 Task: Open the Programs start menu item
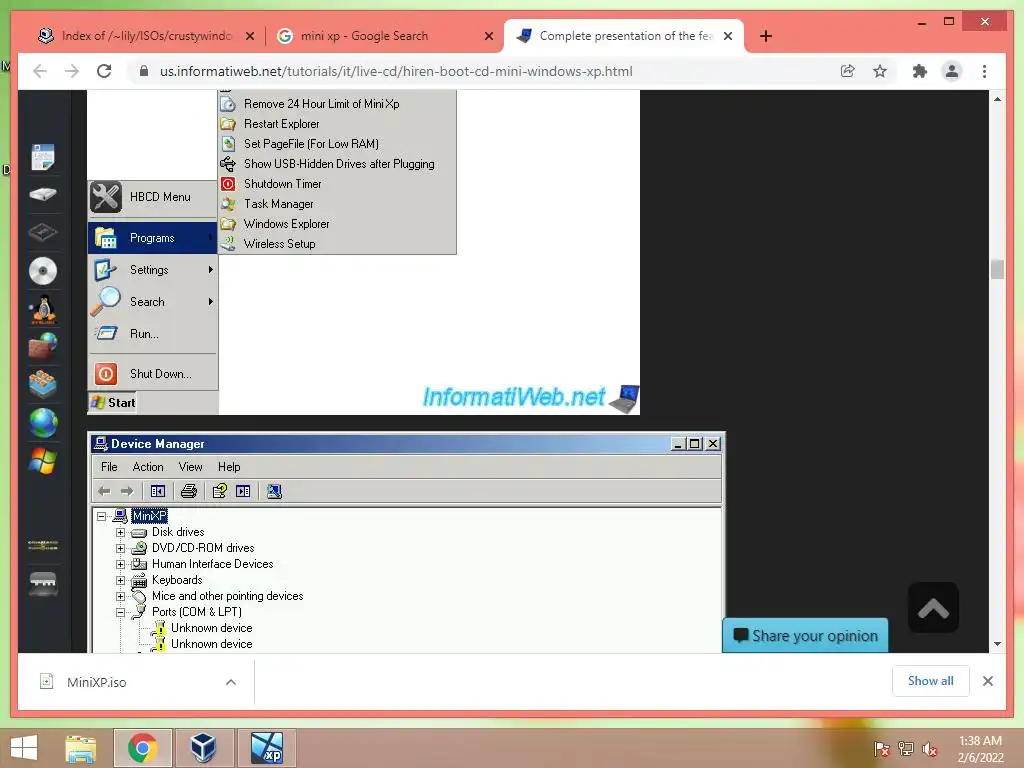153,238
